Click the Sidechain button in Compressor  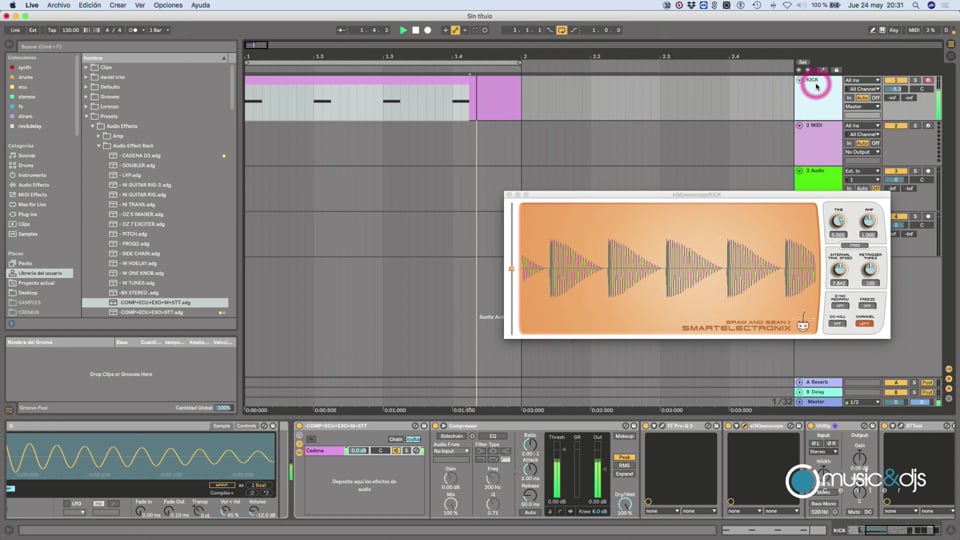(x=452, y=437)
